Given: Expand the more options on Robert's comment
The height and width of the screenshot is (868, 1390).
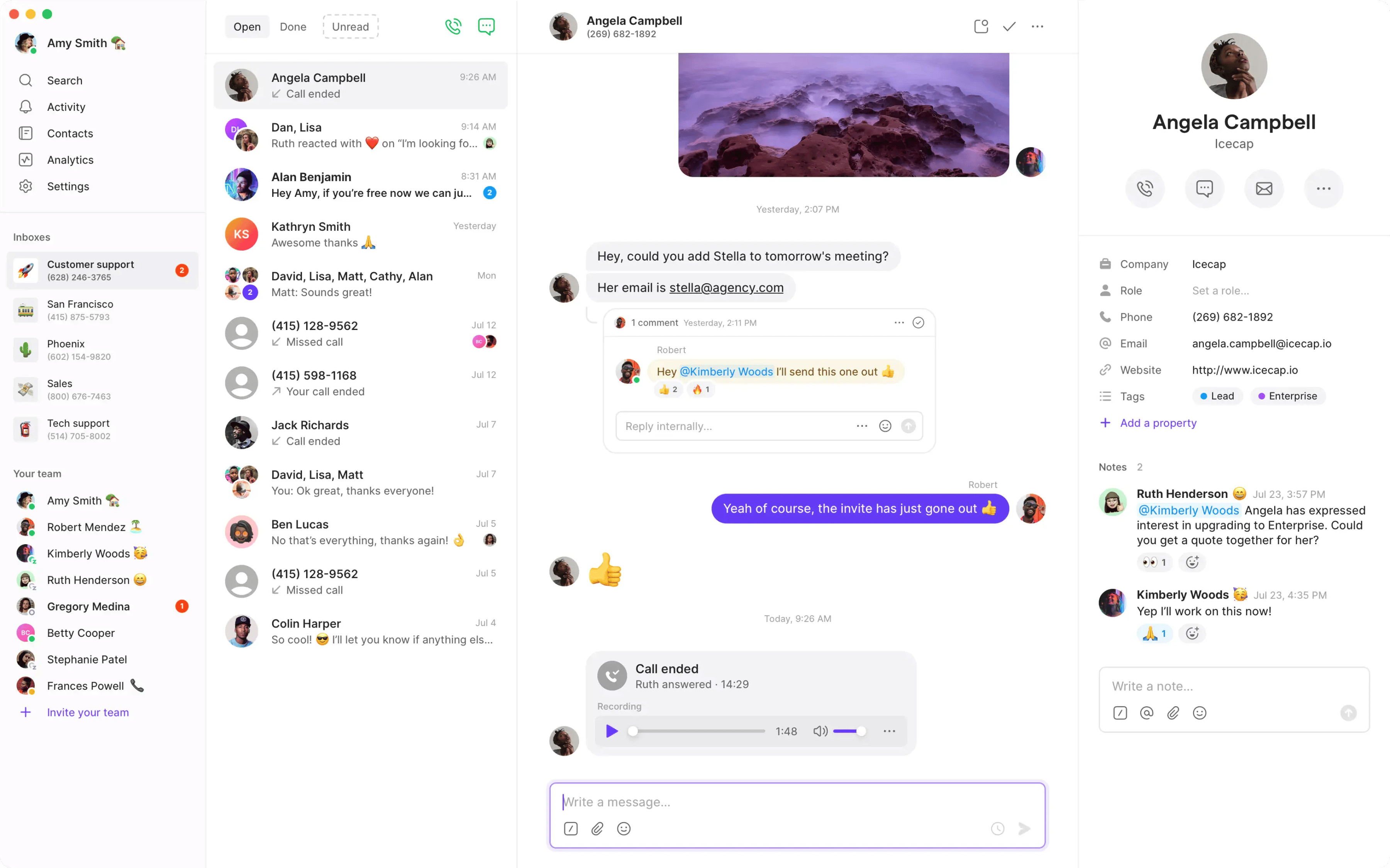Looking at the screenshot, I should click(x=897, y=322).
